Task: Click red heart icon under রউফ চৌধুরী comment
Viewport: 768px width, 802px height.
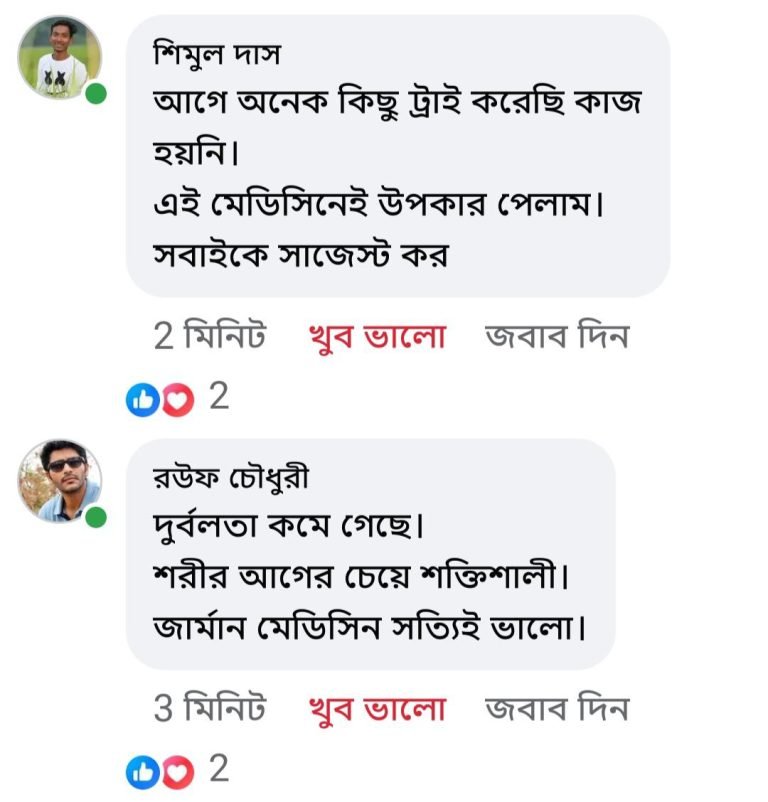Action: pyautogui.click(x=176, y=772)
